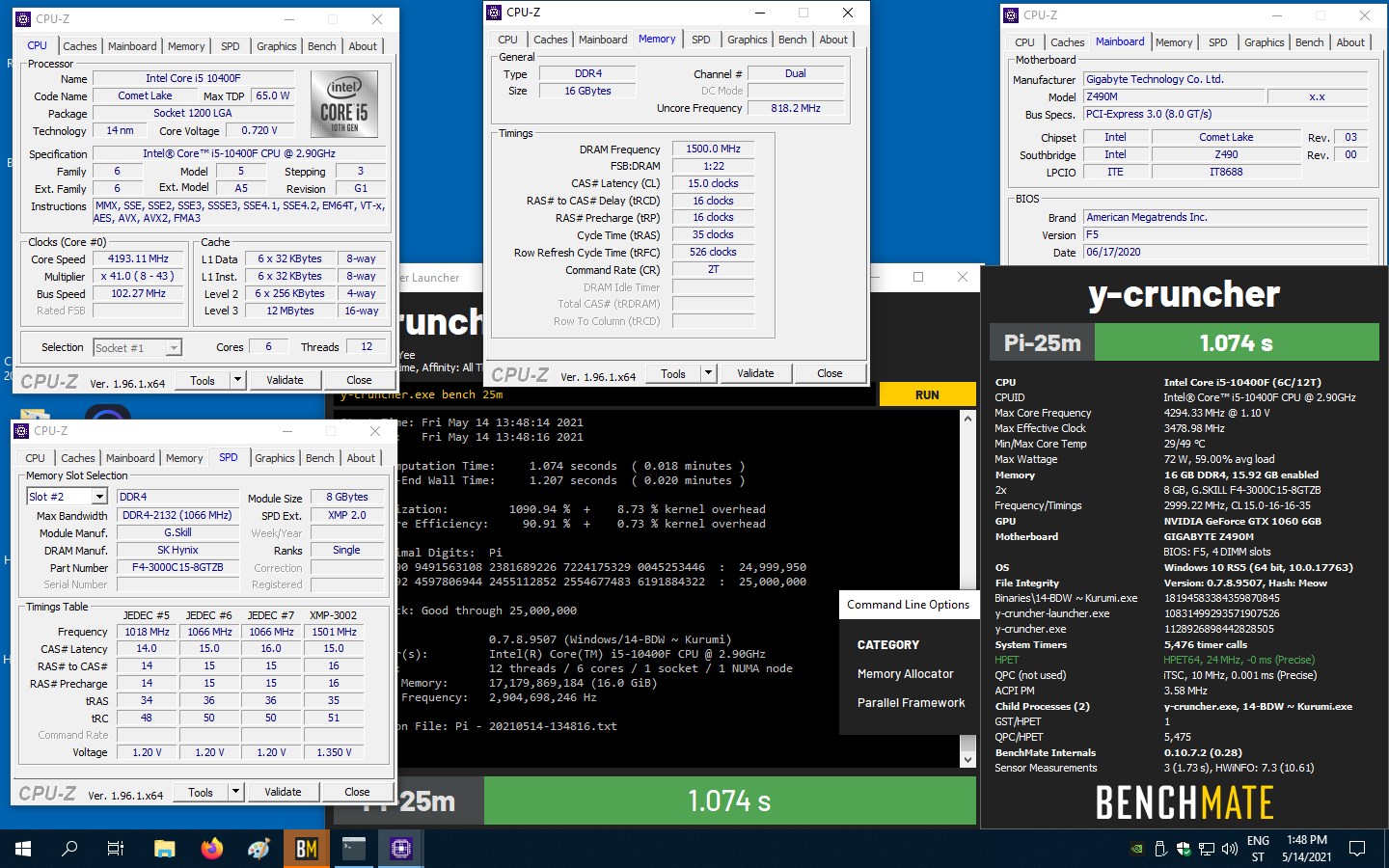1389x868 pixels.
Task: Open SPD tab in CPU-Z Memory window
Action: (x=701, y=40)
